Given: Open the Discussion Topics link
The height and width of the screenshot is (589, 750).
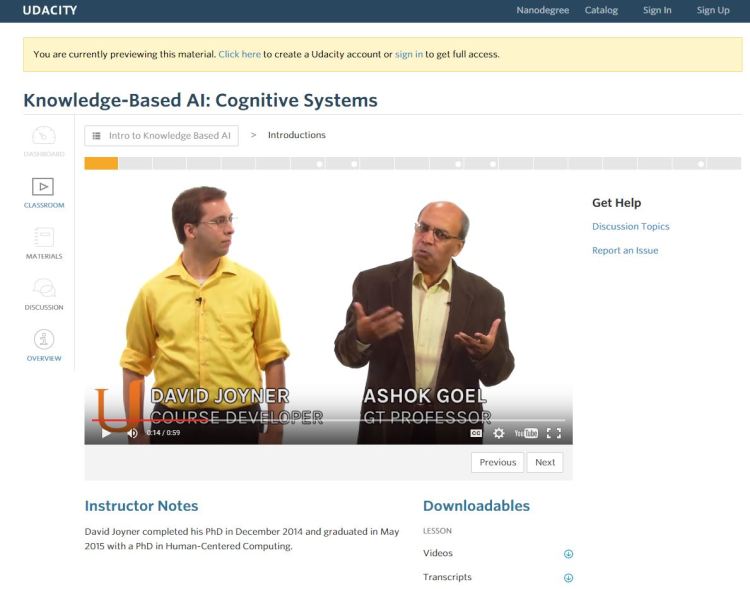Looking at the screenshot, I should [x=630, y=226].
